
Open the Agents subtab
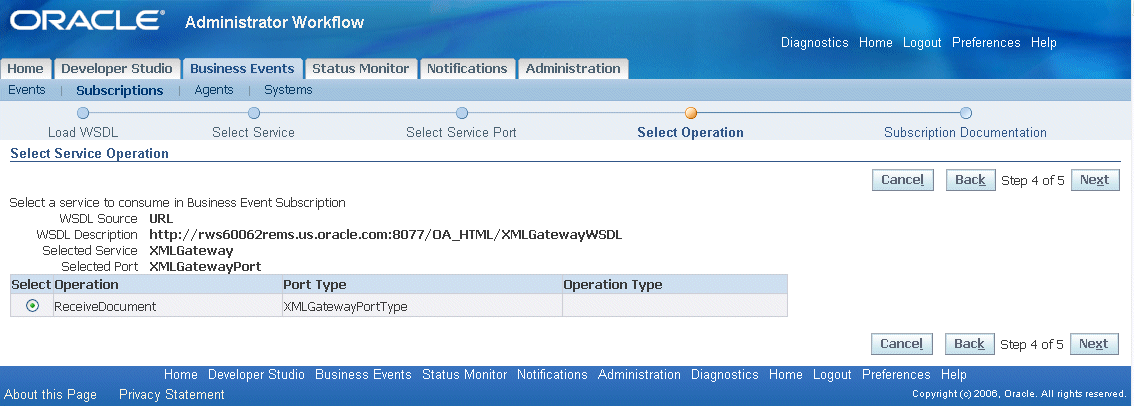[214, 90]
